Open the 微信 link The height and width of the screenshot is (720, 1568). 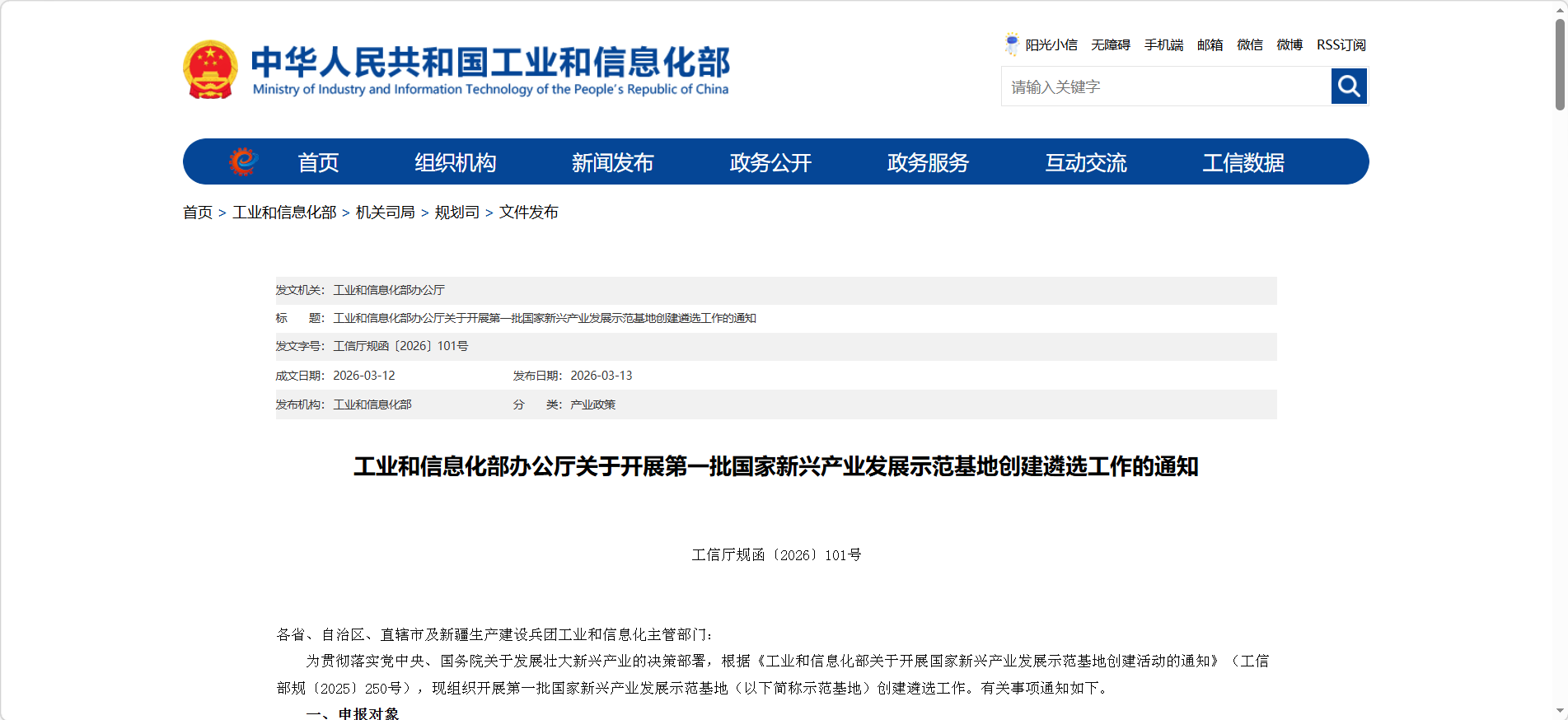tap(1249, 44)
